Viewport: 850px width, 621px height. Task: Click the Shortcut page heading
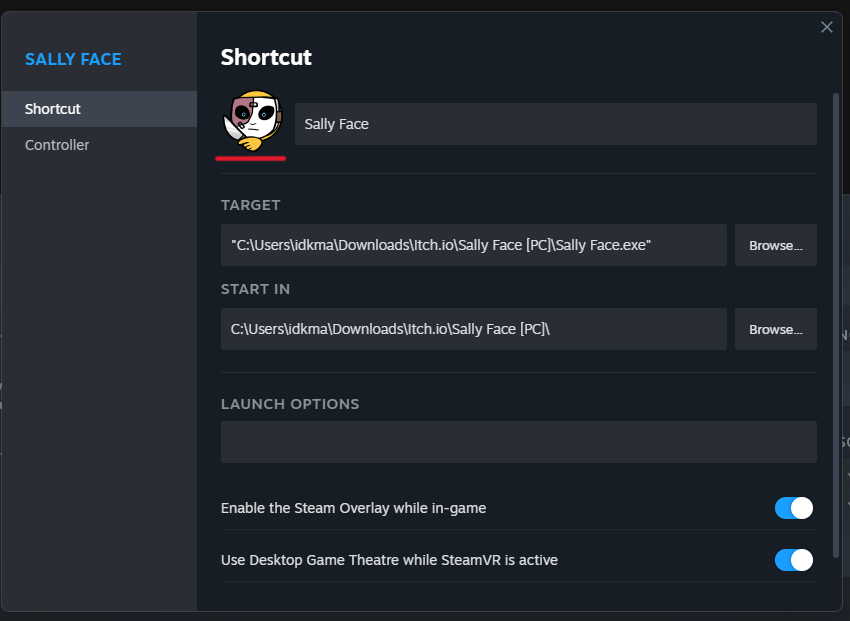pyautogui.click(x=266, y=57)
